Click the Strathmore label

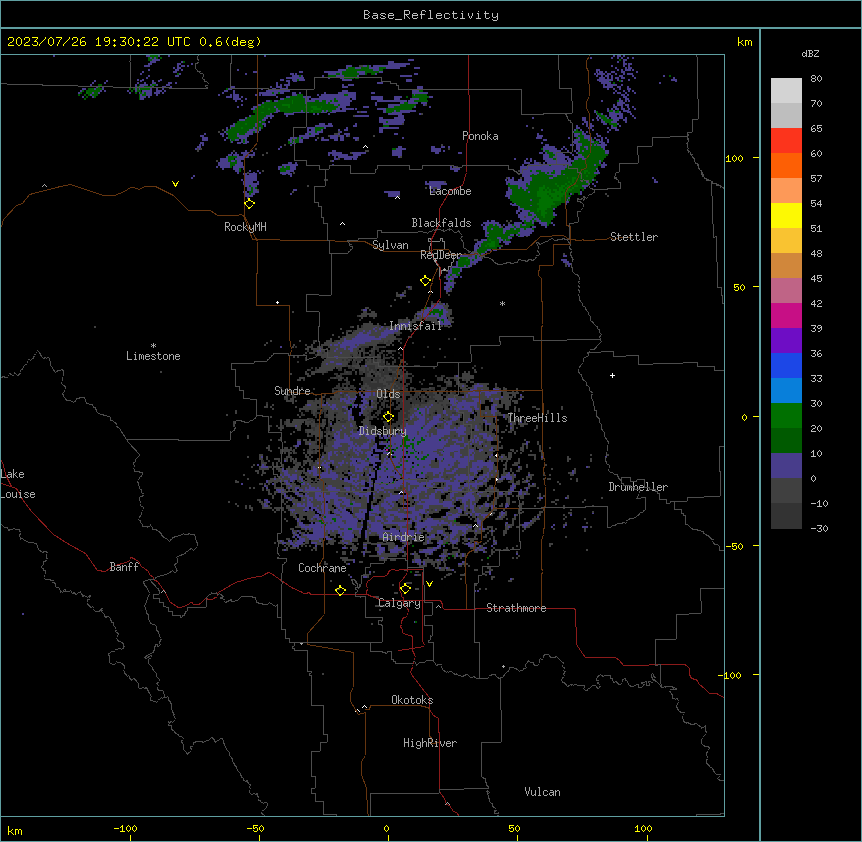[516, 608]
